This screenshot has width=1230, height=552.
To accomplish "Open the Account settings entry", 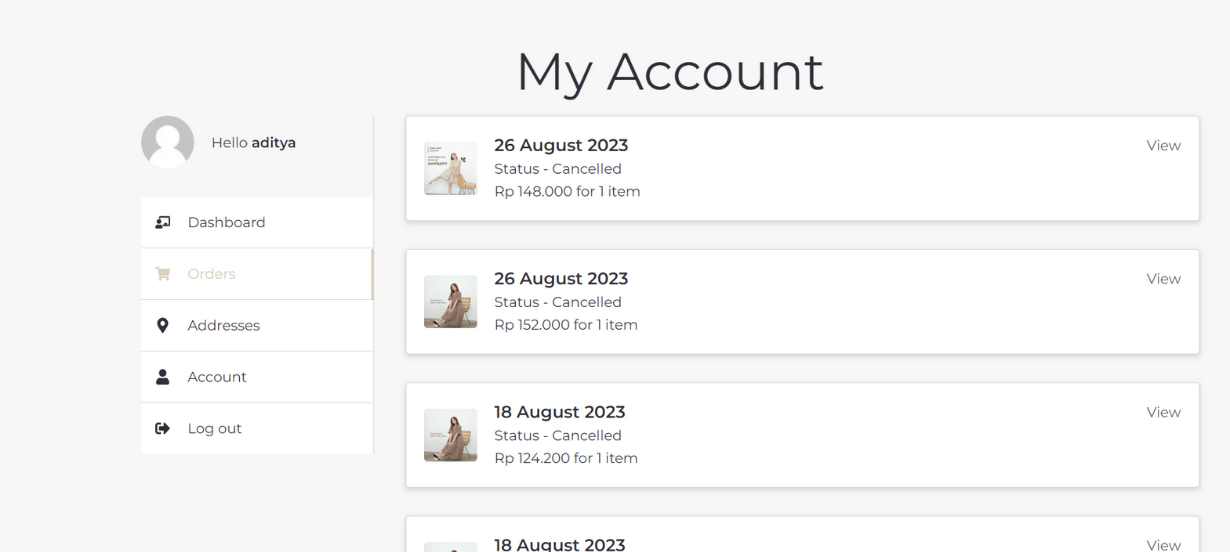I will point(217,377).
